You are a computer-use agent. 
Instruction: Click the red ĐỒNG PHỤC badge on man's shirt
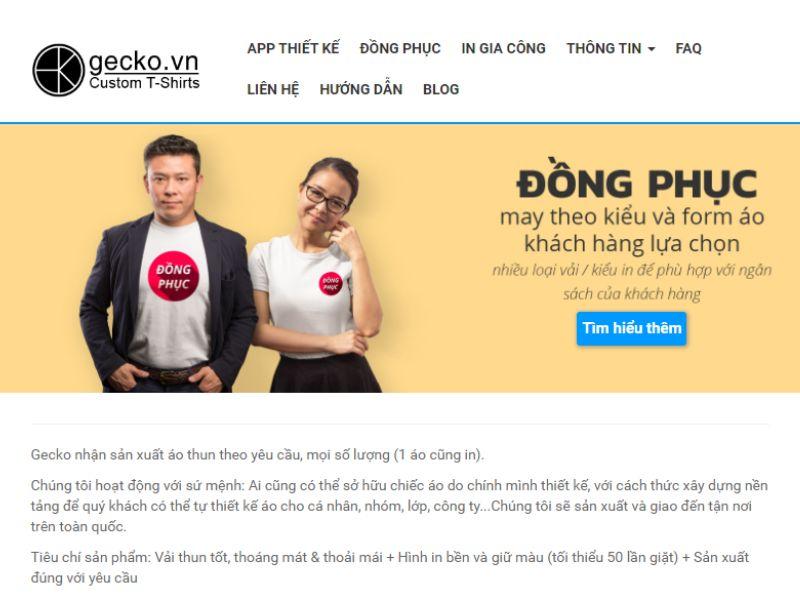click(173, 276)
